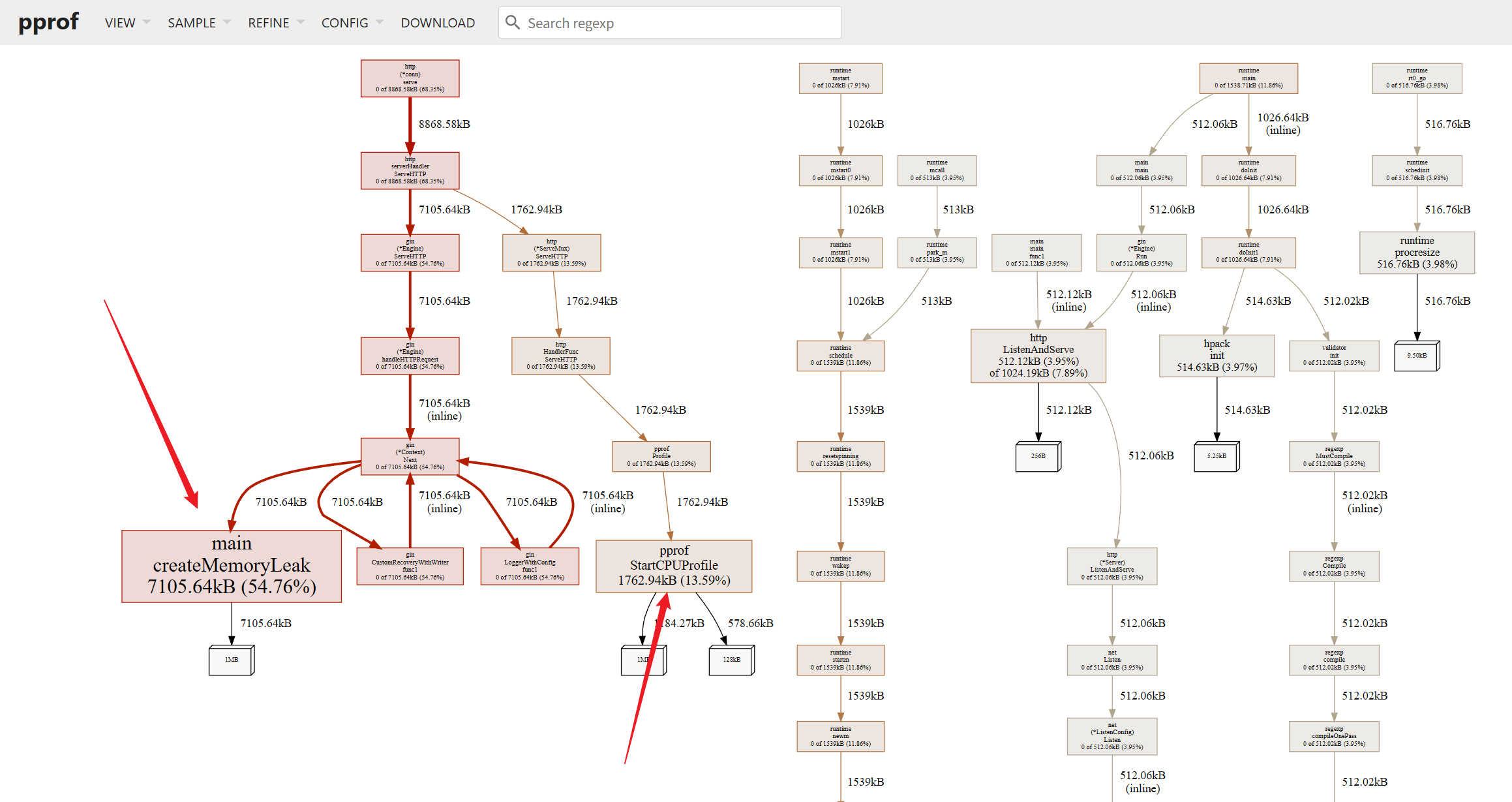Click the pprof logo
The height and width of the screenshot is (802, 1512).
48,22
